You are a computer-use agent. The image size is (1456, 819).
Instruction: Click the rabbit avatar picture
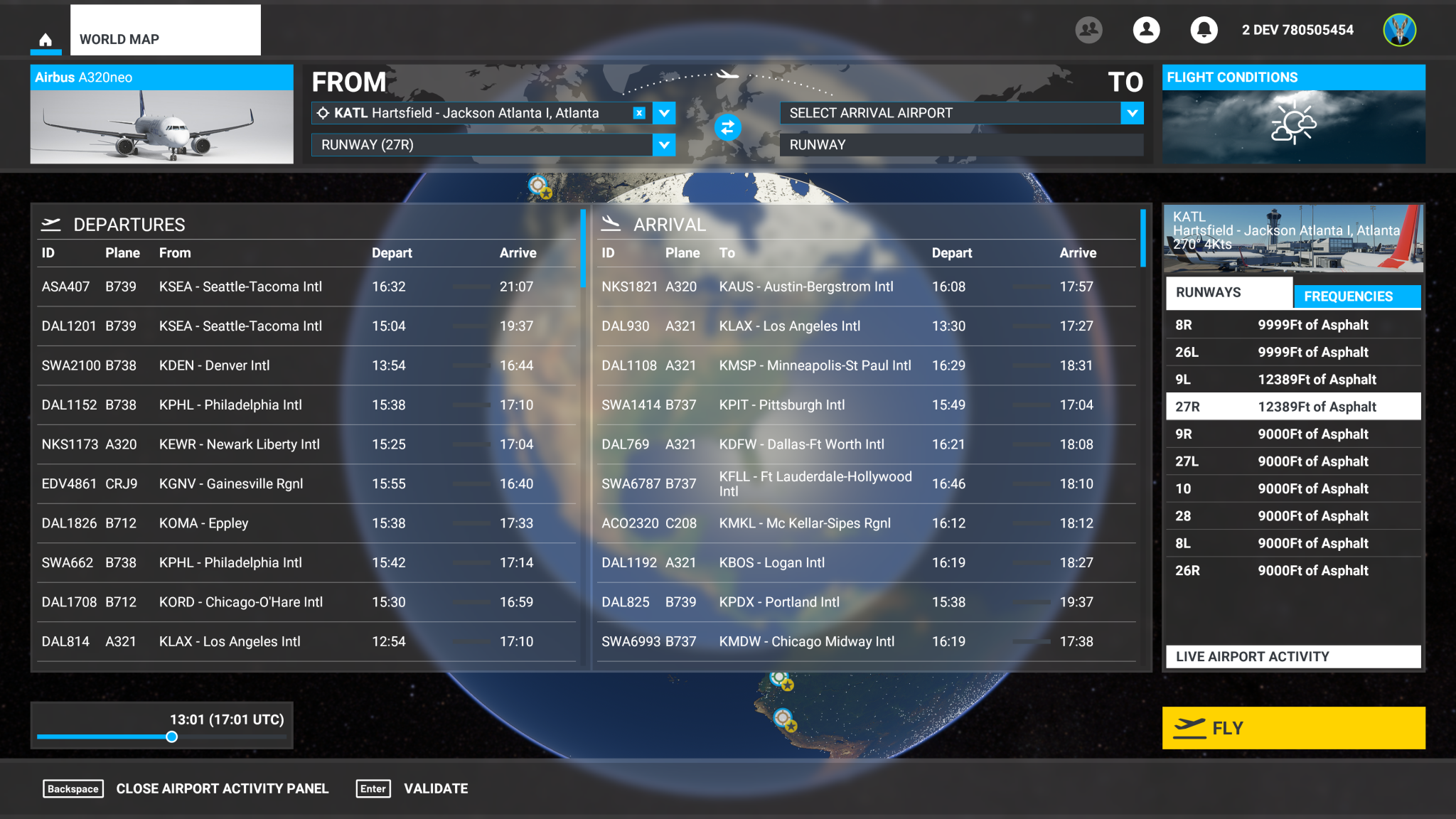pos(1399,30)
